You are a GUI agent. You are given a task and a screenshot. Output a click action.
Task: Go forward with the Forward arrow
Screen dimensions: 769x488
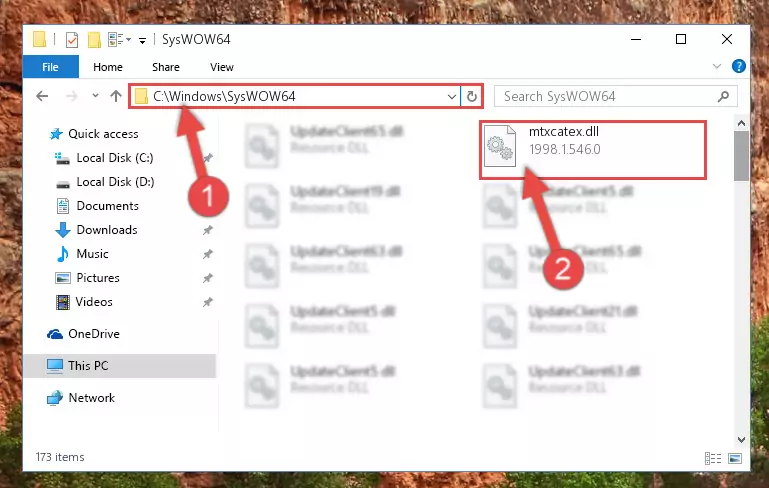click(72, 96)
